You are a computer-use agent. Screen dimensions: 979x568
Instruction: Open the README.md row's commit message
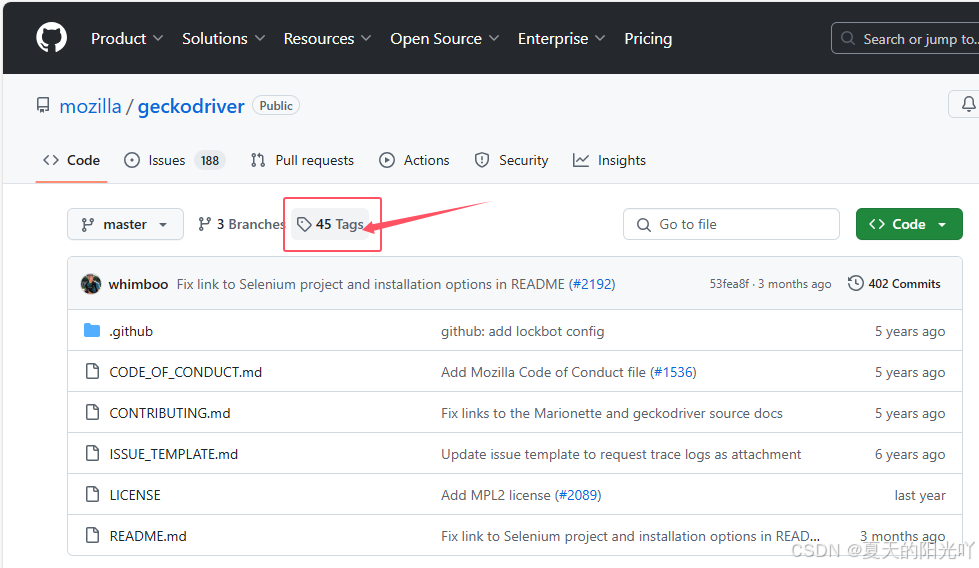pyautogui.click(x=631, y=536)
